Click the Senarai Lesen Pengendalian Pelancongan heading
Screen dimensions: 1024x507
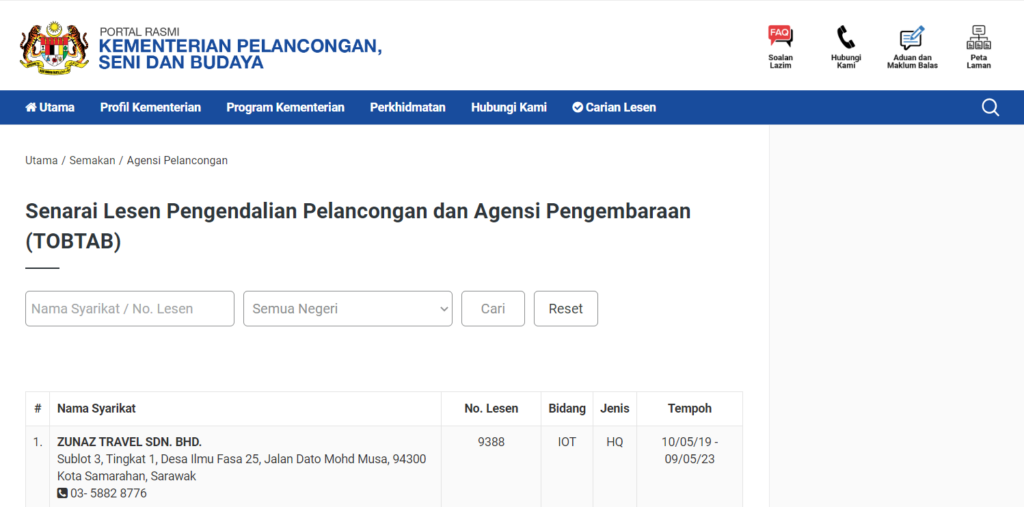(358, 226)
